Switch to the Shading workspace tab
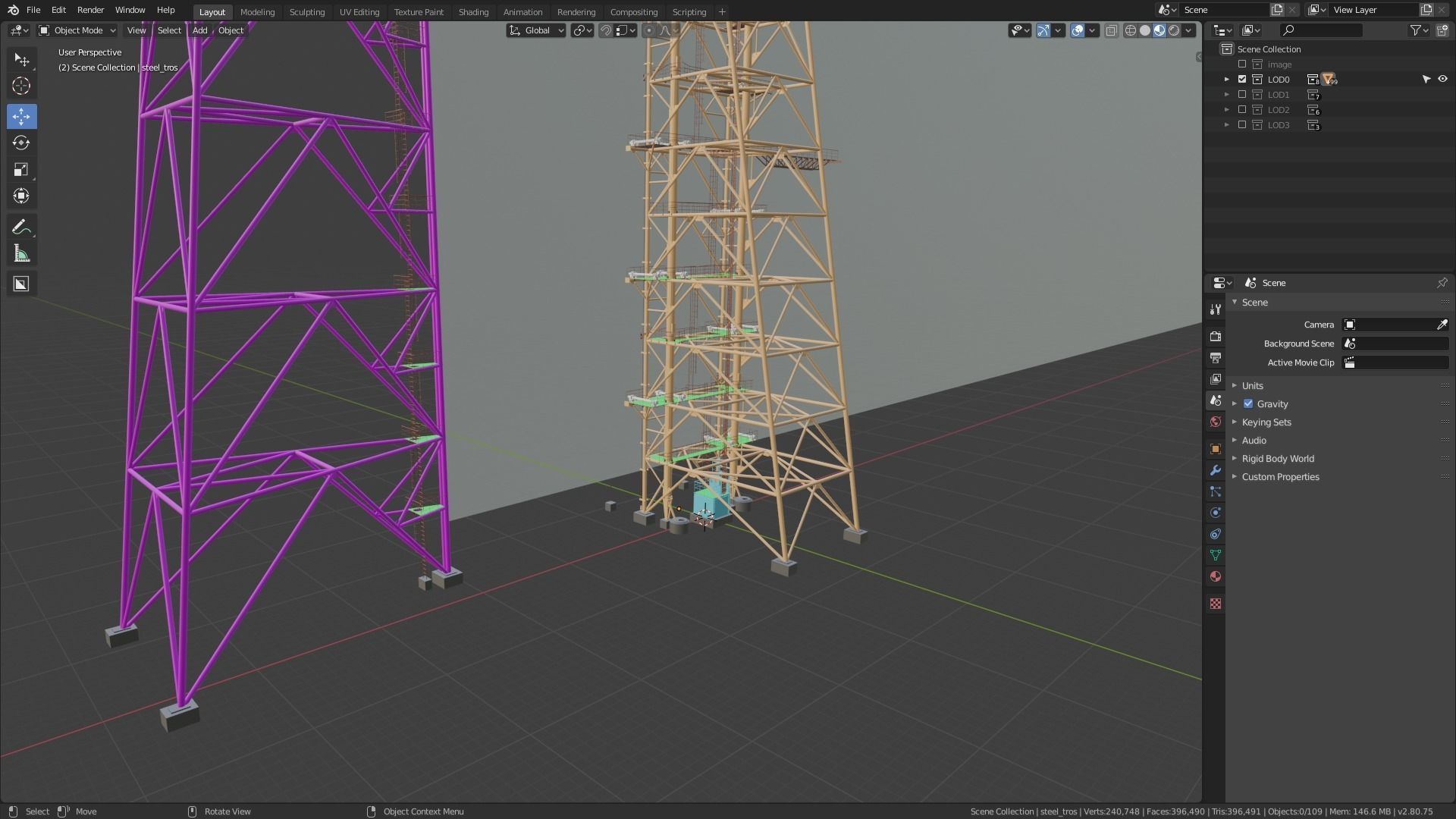The width and height of the screenshot is (1456, 819). tap(473, 12)
